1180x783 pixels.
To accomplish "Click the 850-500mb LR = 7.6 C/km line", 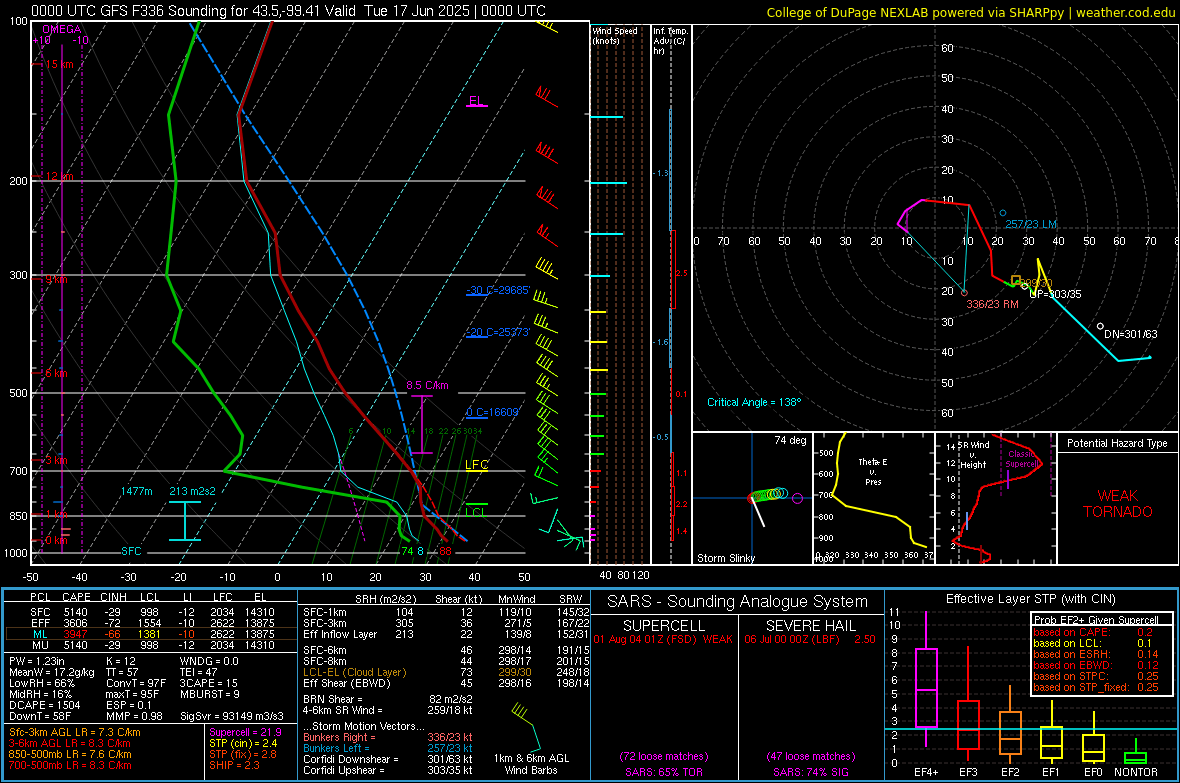I will 70,754.
